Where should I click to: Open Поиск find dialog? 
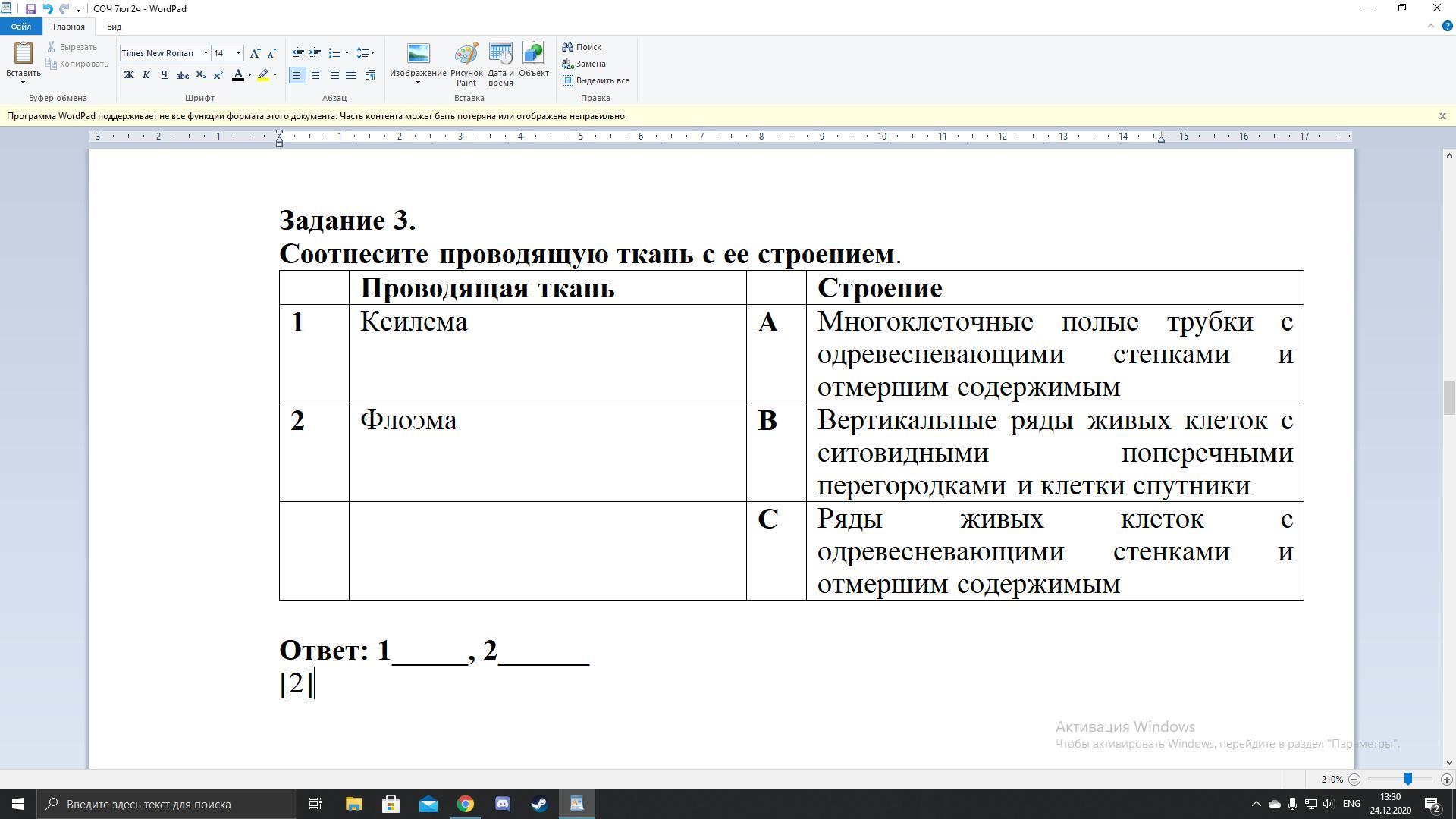pyautogui.click(x=582, y=47)
